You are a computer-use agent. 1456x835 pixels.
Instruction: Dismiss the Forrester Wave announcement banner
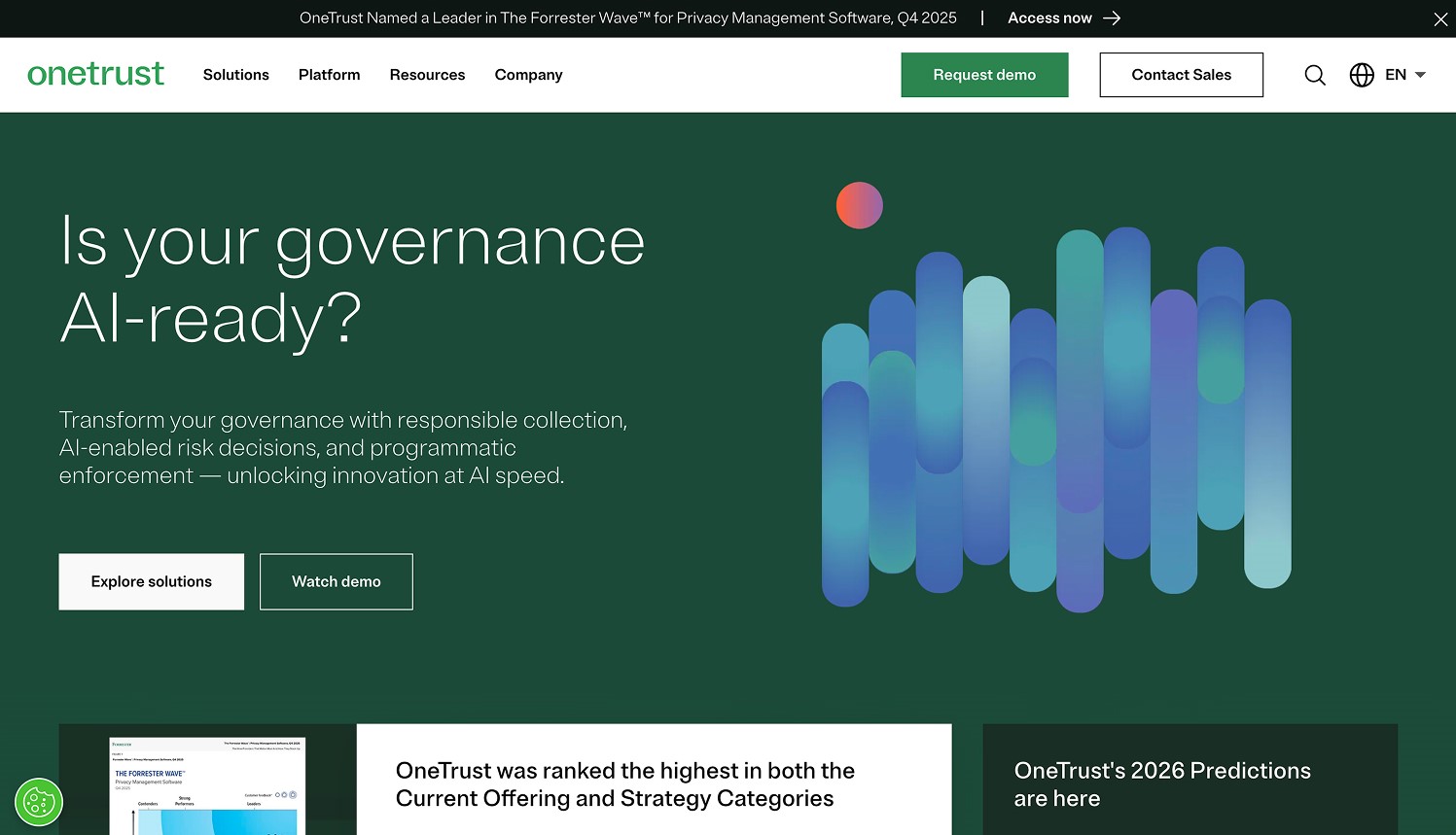1440,18
